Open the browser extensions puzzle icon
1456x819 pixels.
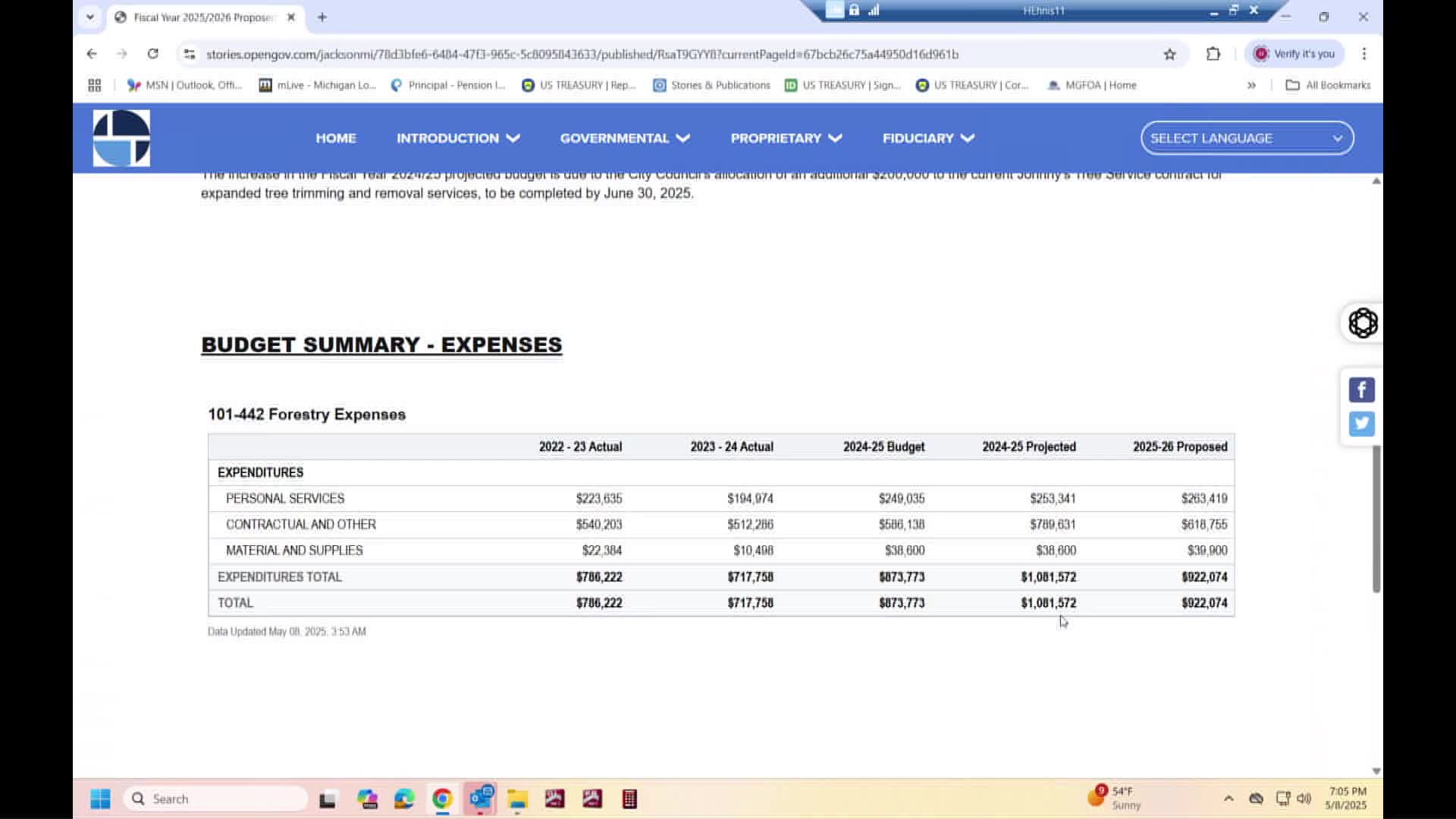pos(1213,54)
